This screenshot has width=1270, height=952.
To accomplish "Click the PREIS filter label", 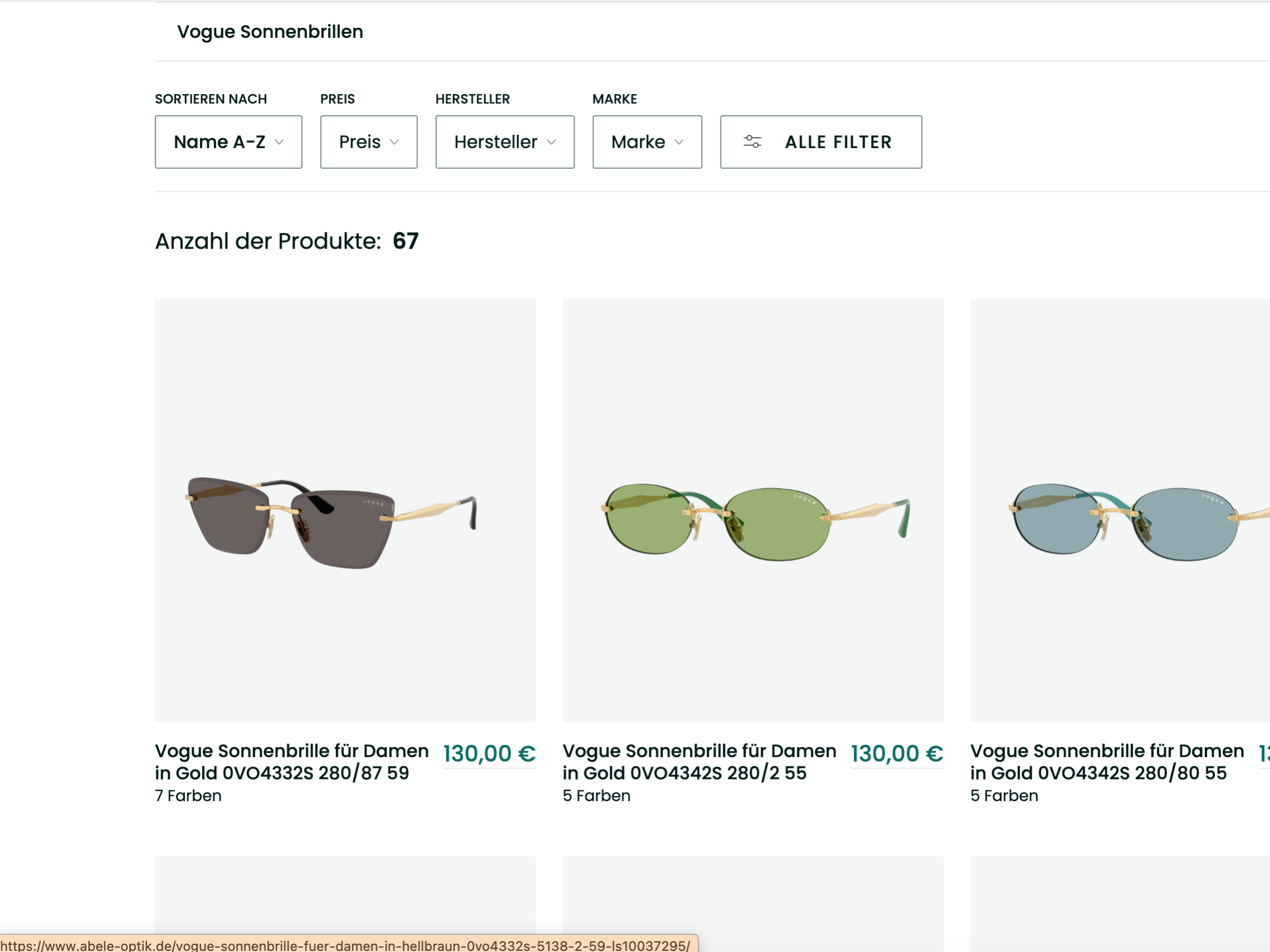I will tap(338, 99).
